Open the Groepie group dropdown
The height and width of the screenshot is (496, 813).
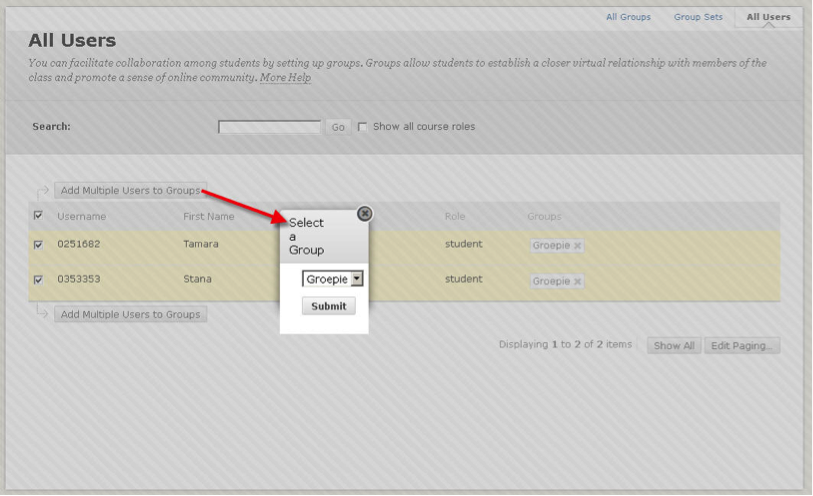point(333,279)
